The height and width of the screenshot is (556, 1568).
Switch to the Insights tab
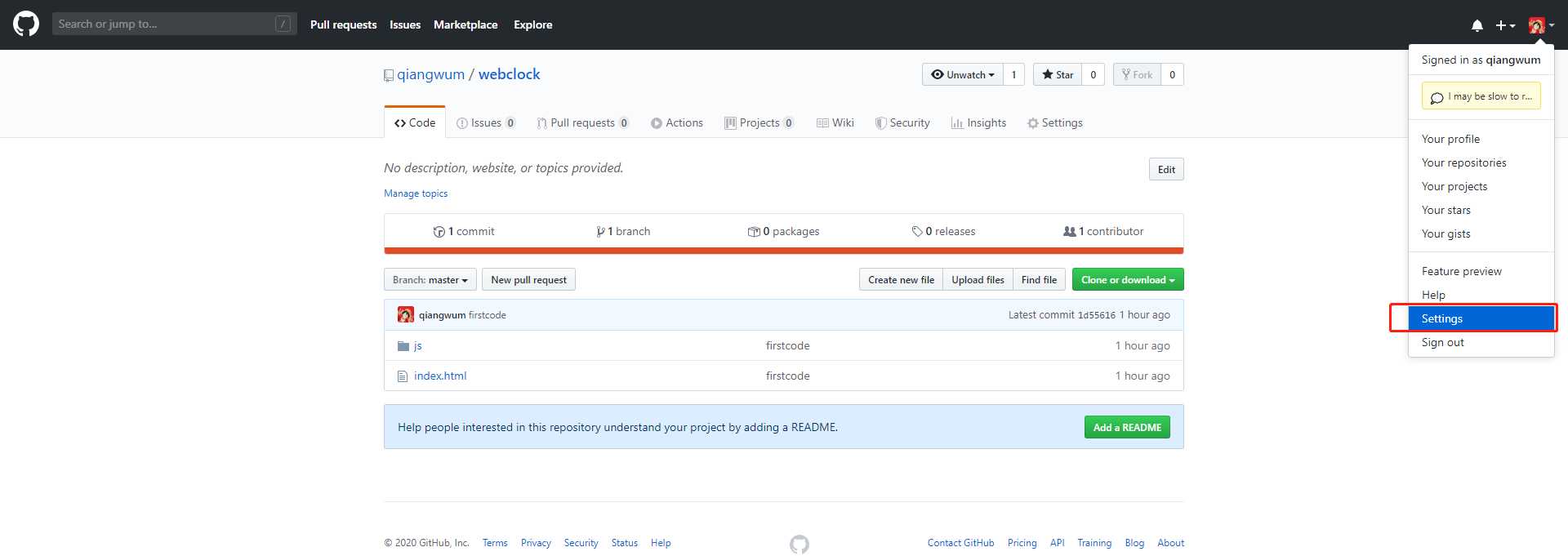coord(978,122)
